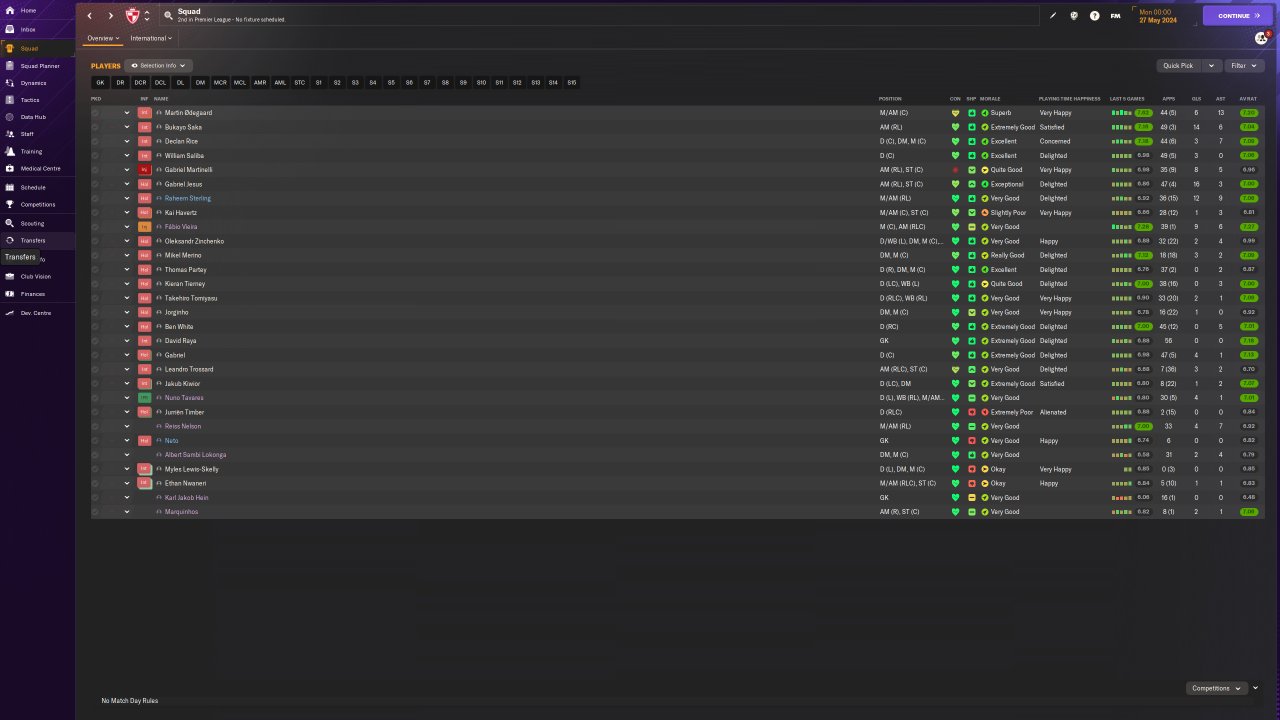Viewport: 1280px width, 720px height.
Task: Click the Training sidebar icon
Action: tap(9, 151)
